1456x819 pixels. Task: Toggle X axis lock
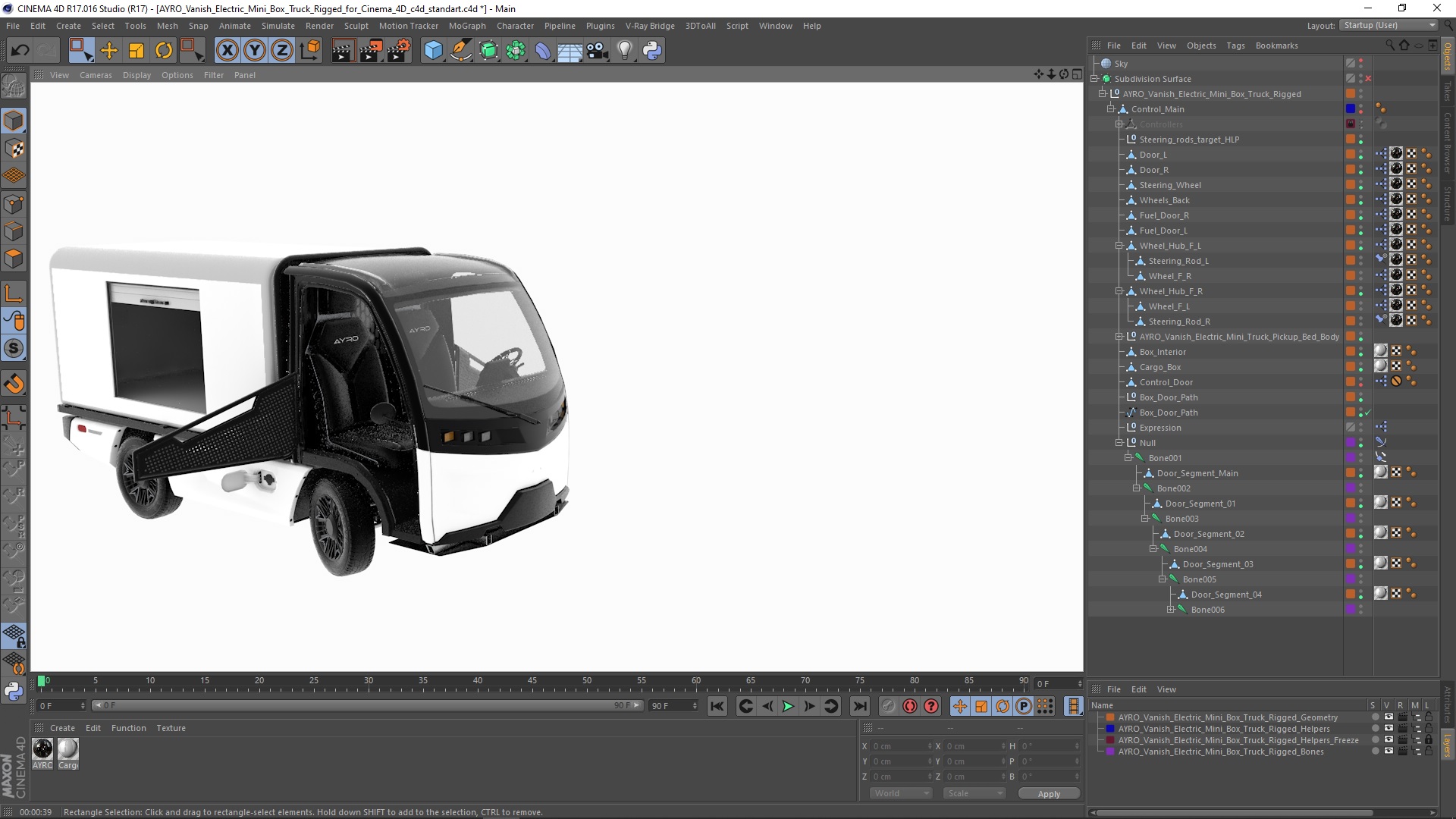coord(227,51)
